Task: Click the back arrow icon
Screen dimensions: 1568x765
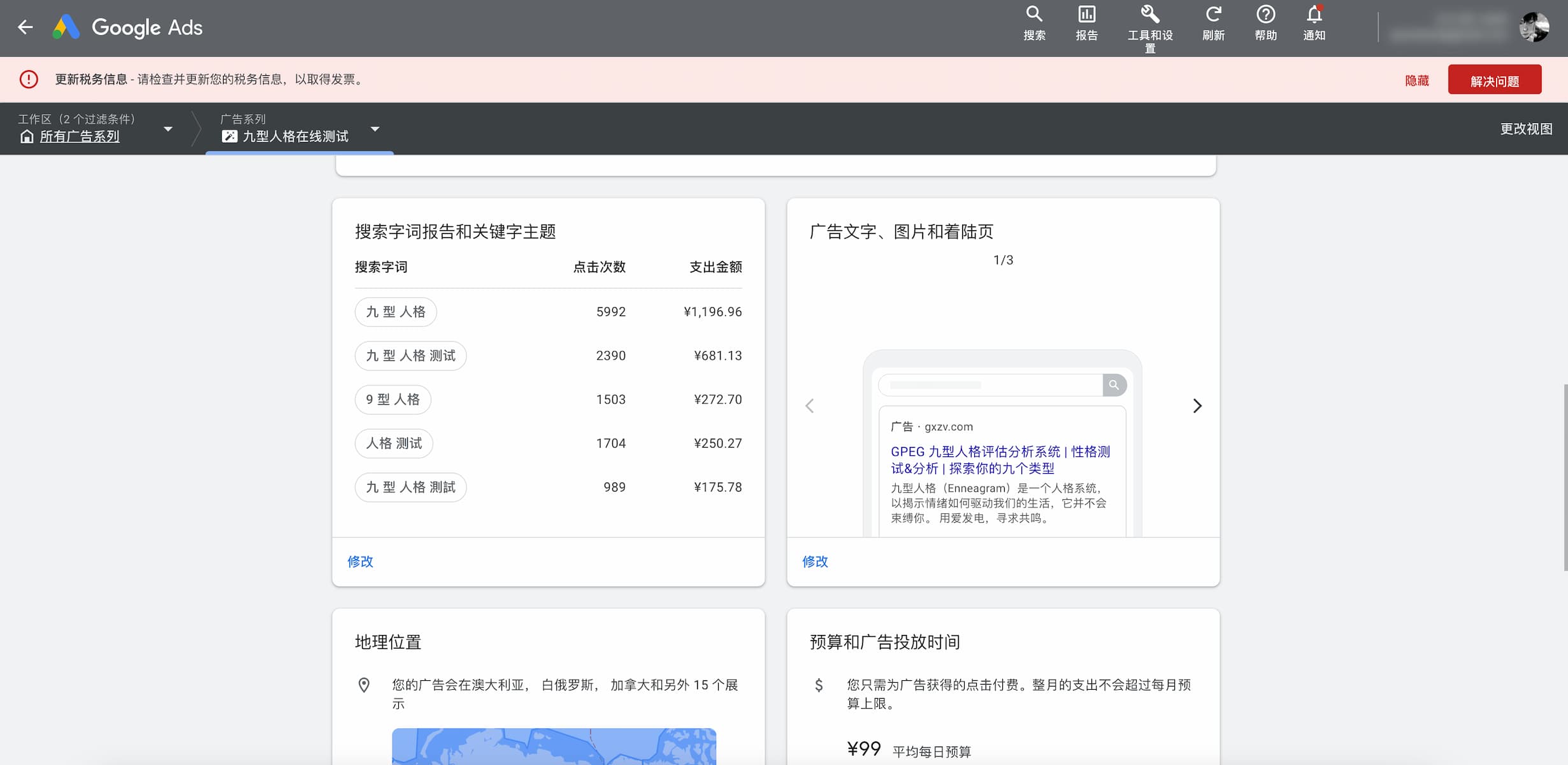Action: 25,27
